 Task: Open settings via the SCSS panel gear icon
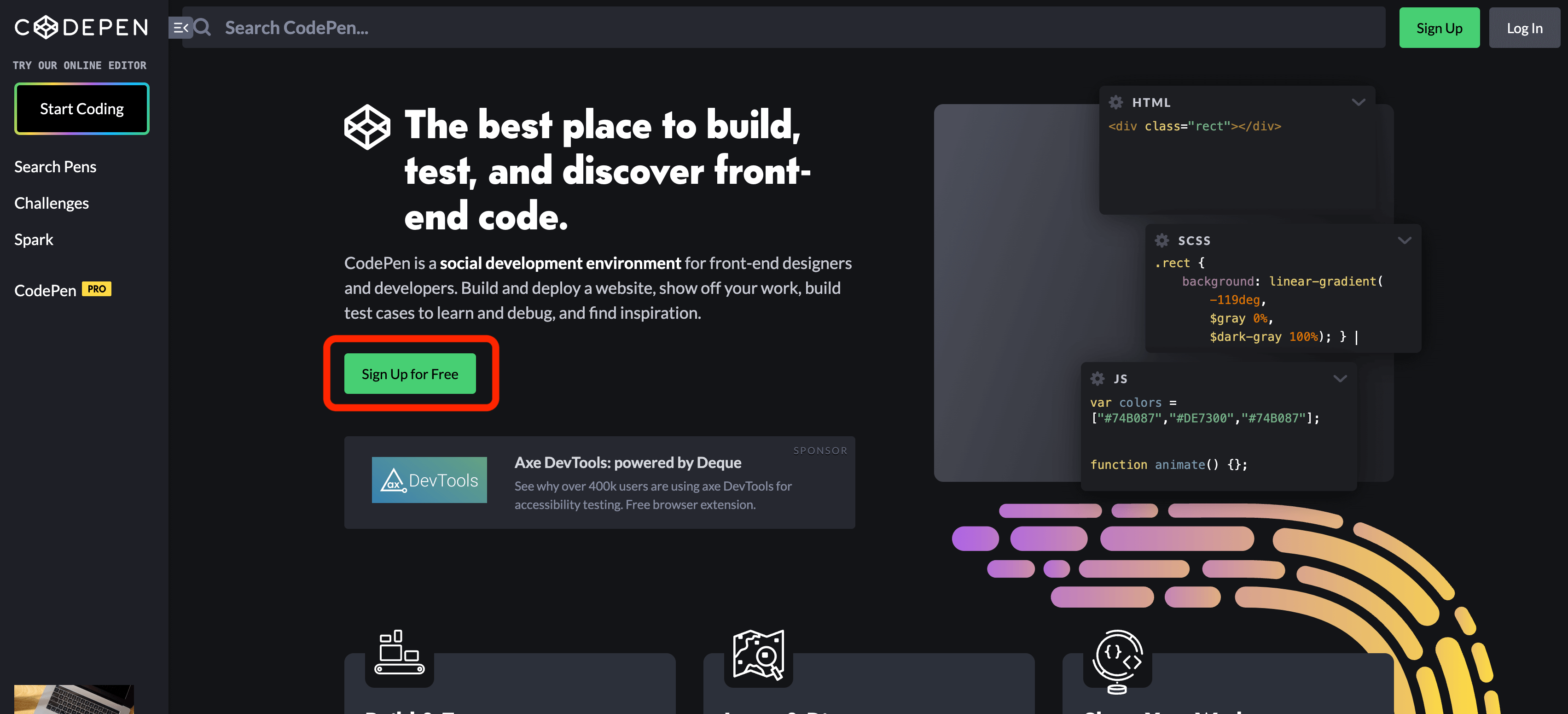(1161, 240)
